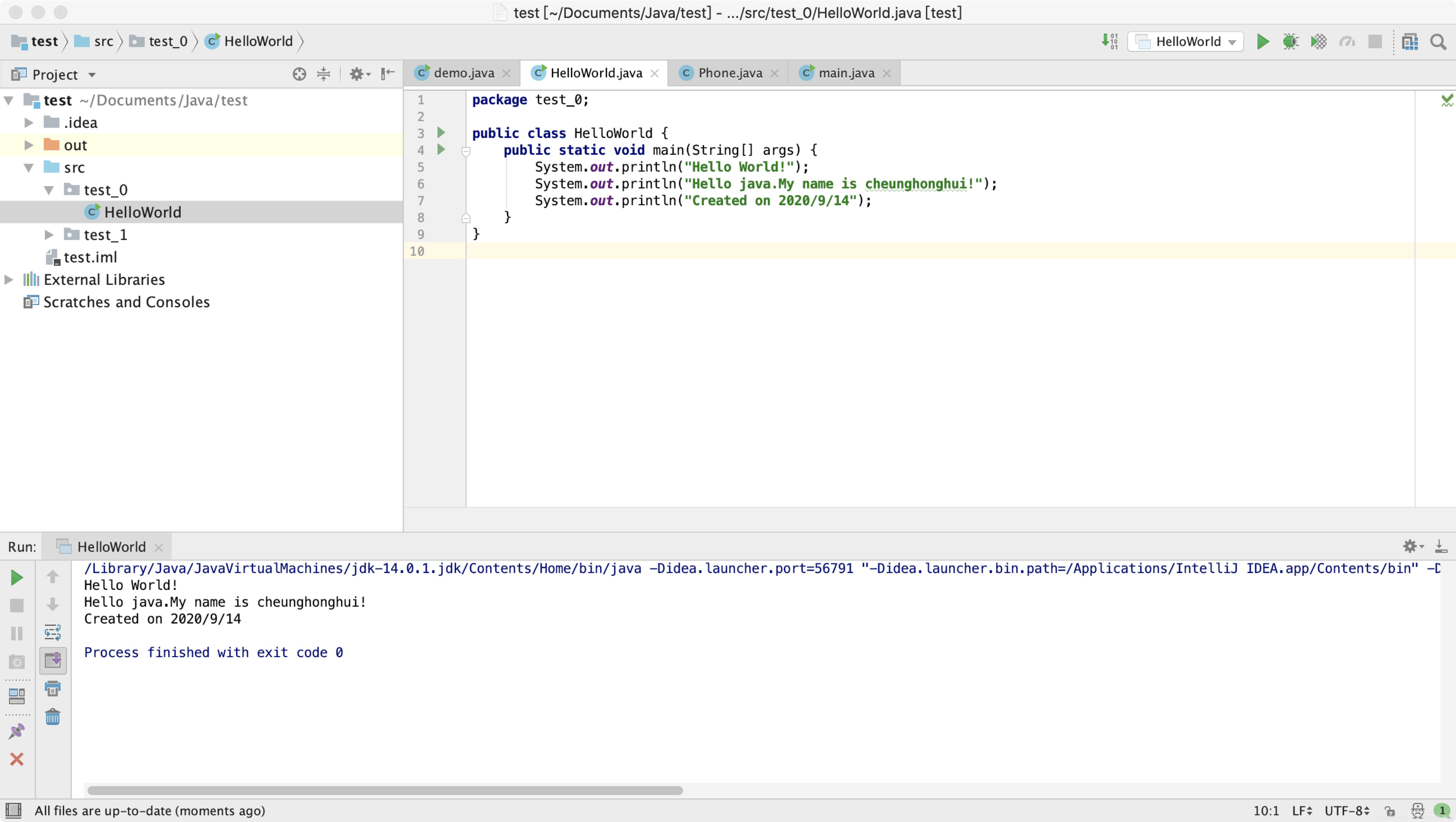This screenshot has height=822, width=1456.
Task: Expand the test_1 package
Action: point(49,235)
